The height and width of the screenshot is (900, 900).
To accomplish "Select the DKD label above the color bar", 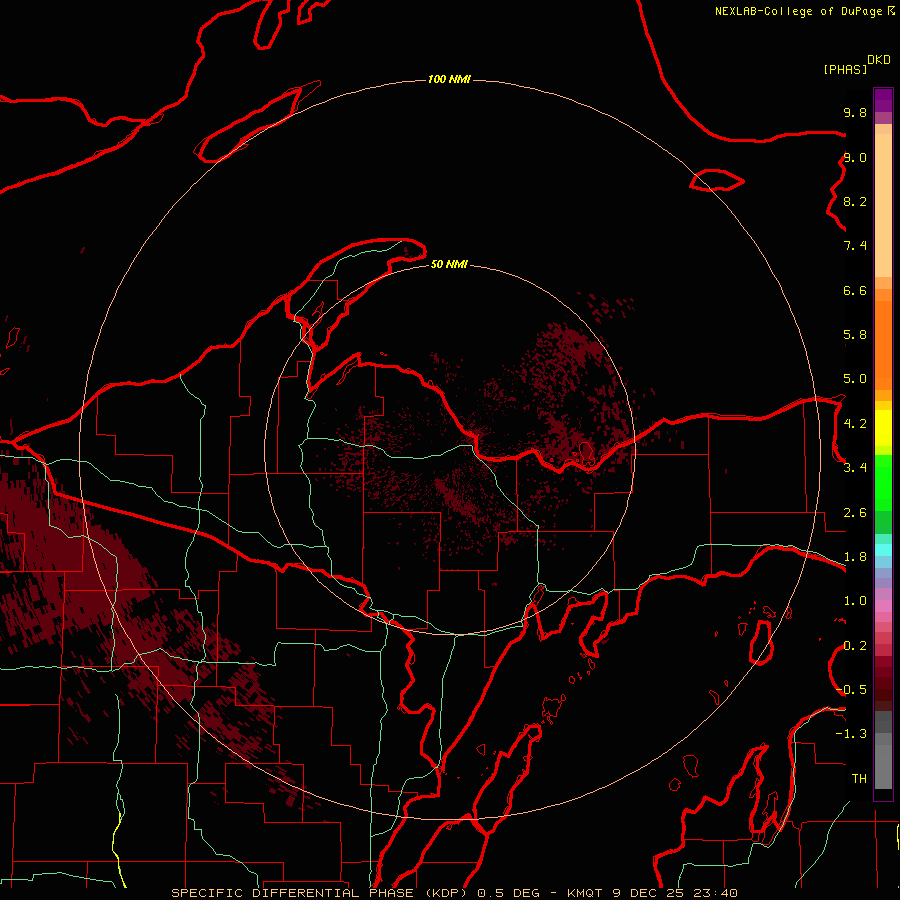I will point(879,59).
